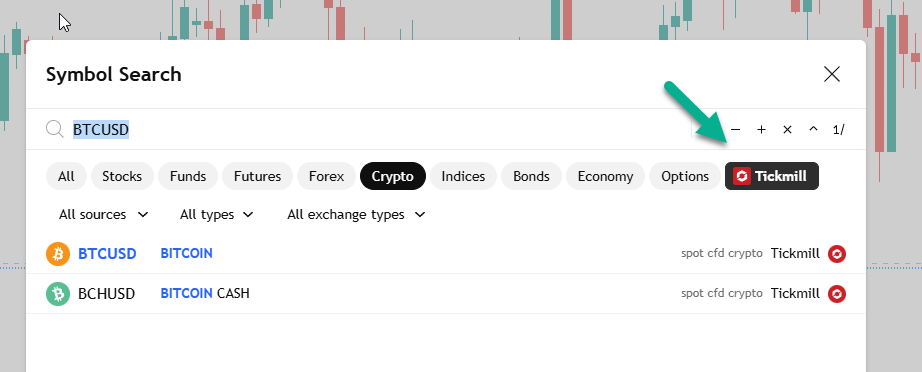Open the All exchange types dropdown
Viewport: 922px width, 372px height.
coord(356,215)
